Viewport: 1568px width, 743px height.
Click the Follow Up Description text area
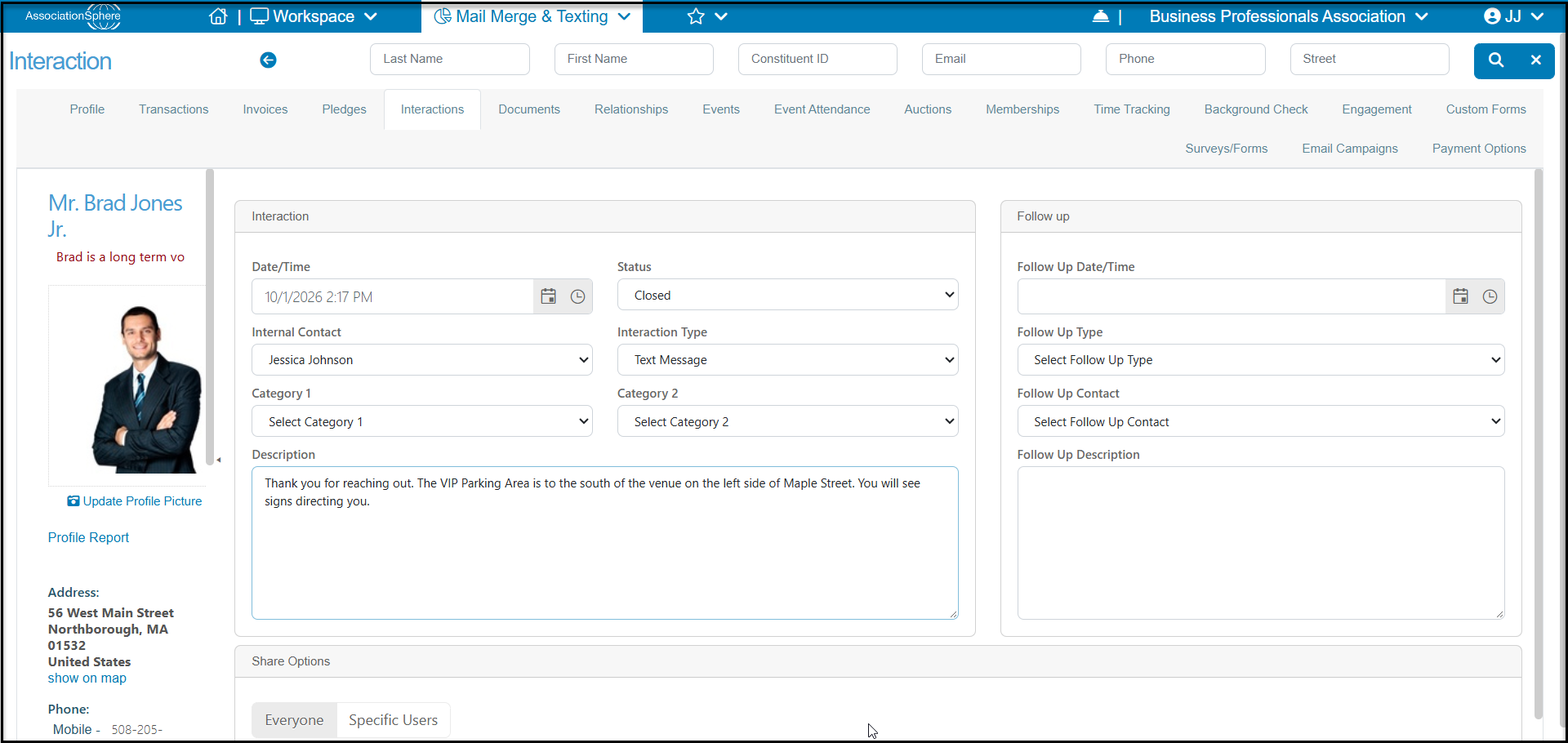coord(1261,543)
